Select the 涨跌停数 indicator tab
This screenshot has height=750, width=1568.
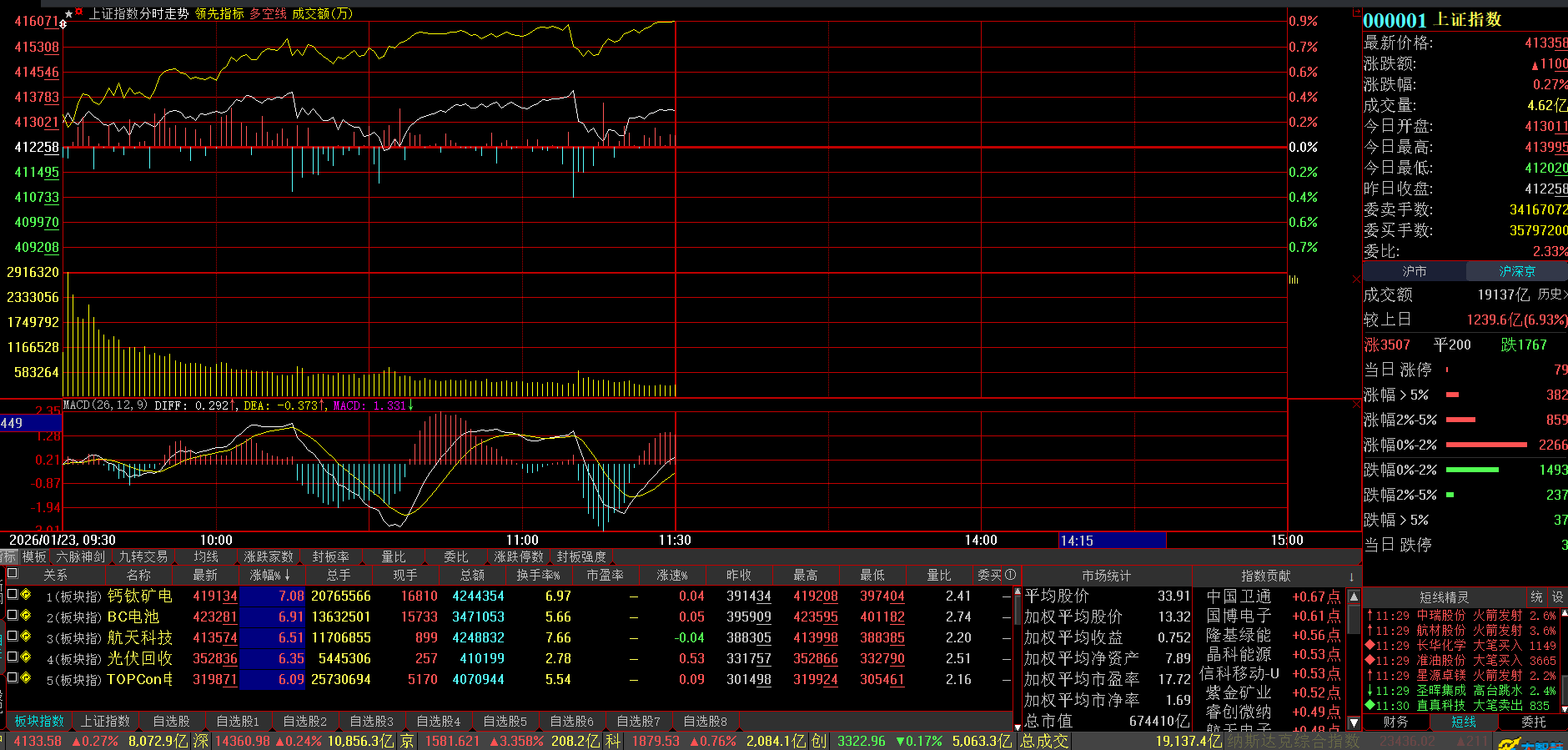pyautogui.click(x=519, y=556)
